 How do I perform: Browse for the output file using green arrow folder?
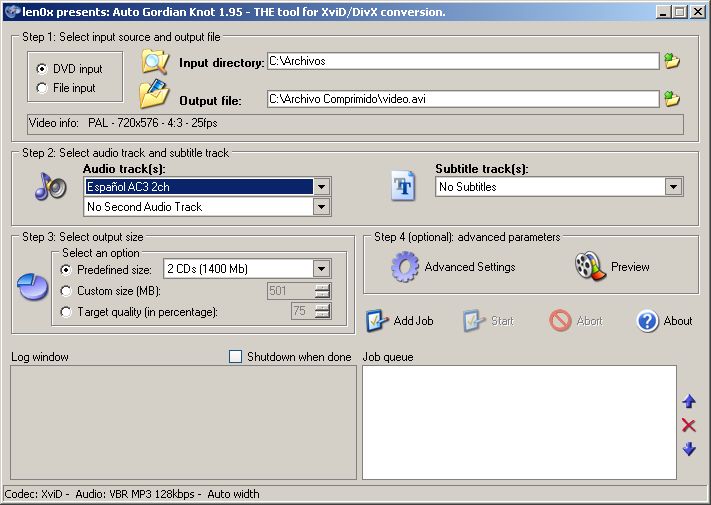672,98
